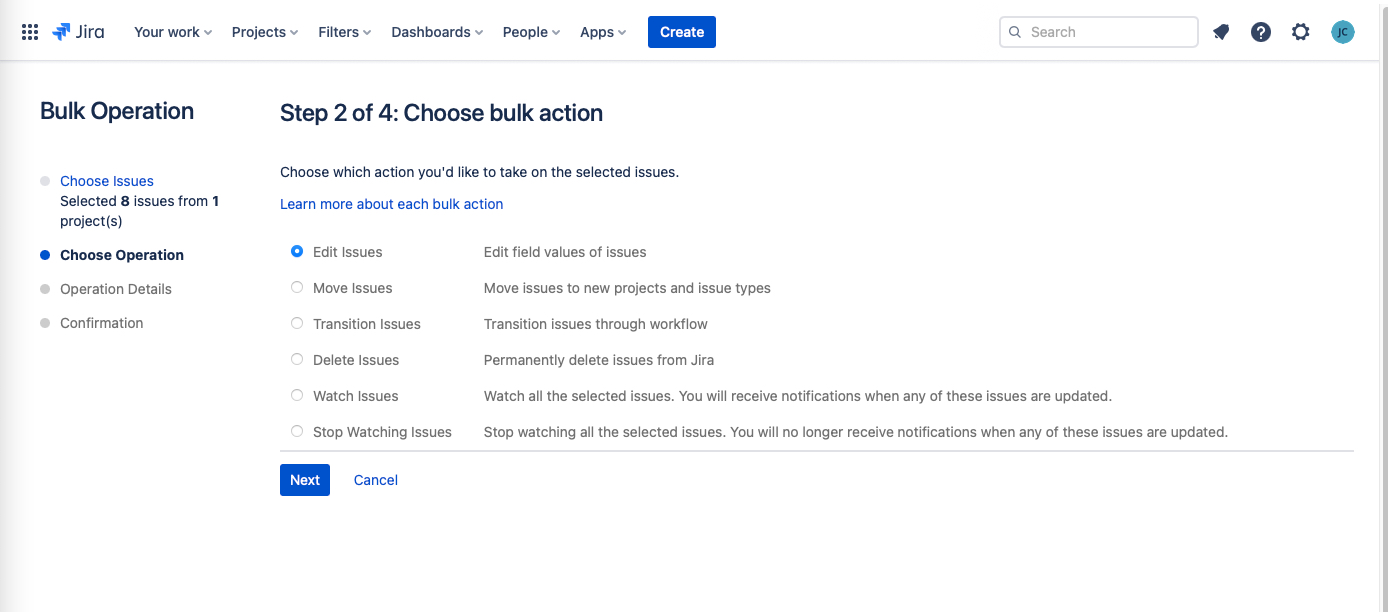The height and width of the screenshot is (612, 1388).
Task: Select Stop Watching Issues radio button
Action: click(297, 432)
